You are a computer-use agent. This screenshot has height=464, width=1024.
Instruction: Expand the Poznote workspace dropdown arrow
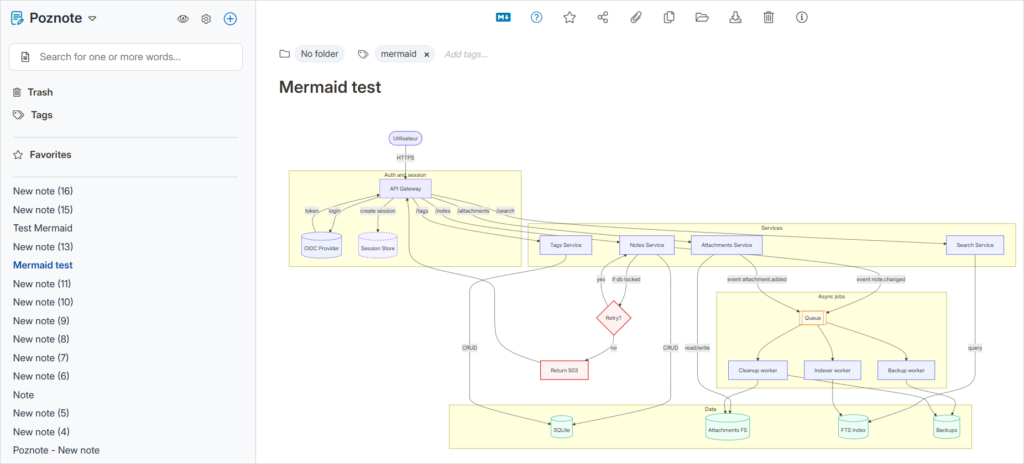click(92, 19)
